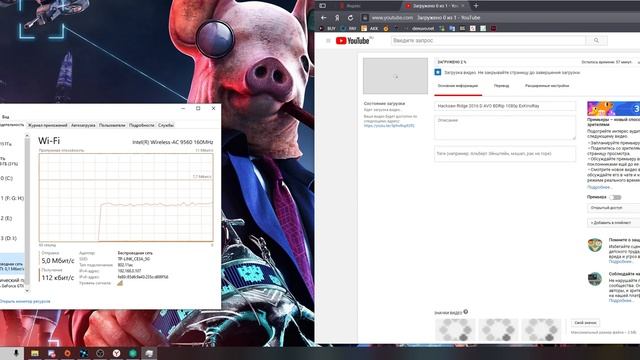Click the microphone icon on taskbar
640x360 pixels.
click(16, 353)
